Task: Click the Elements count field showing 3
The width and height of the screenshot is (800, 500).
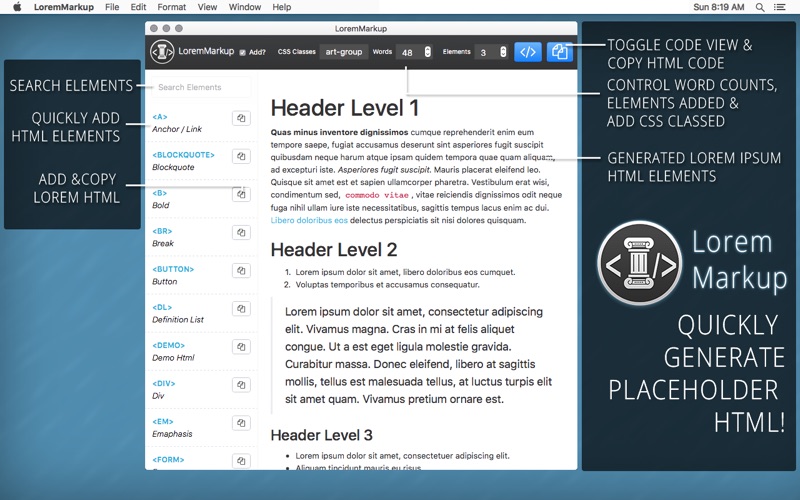Action: pyautogui.click(x=486, y=52)
